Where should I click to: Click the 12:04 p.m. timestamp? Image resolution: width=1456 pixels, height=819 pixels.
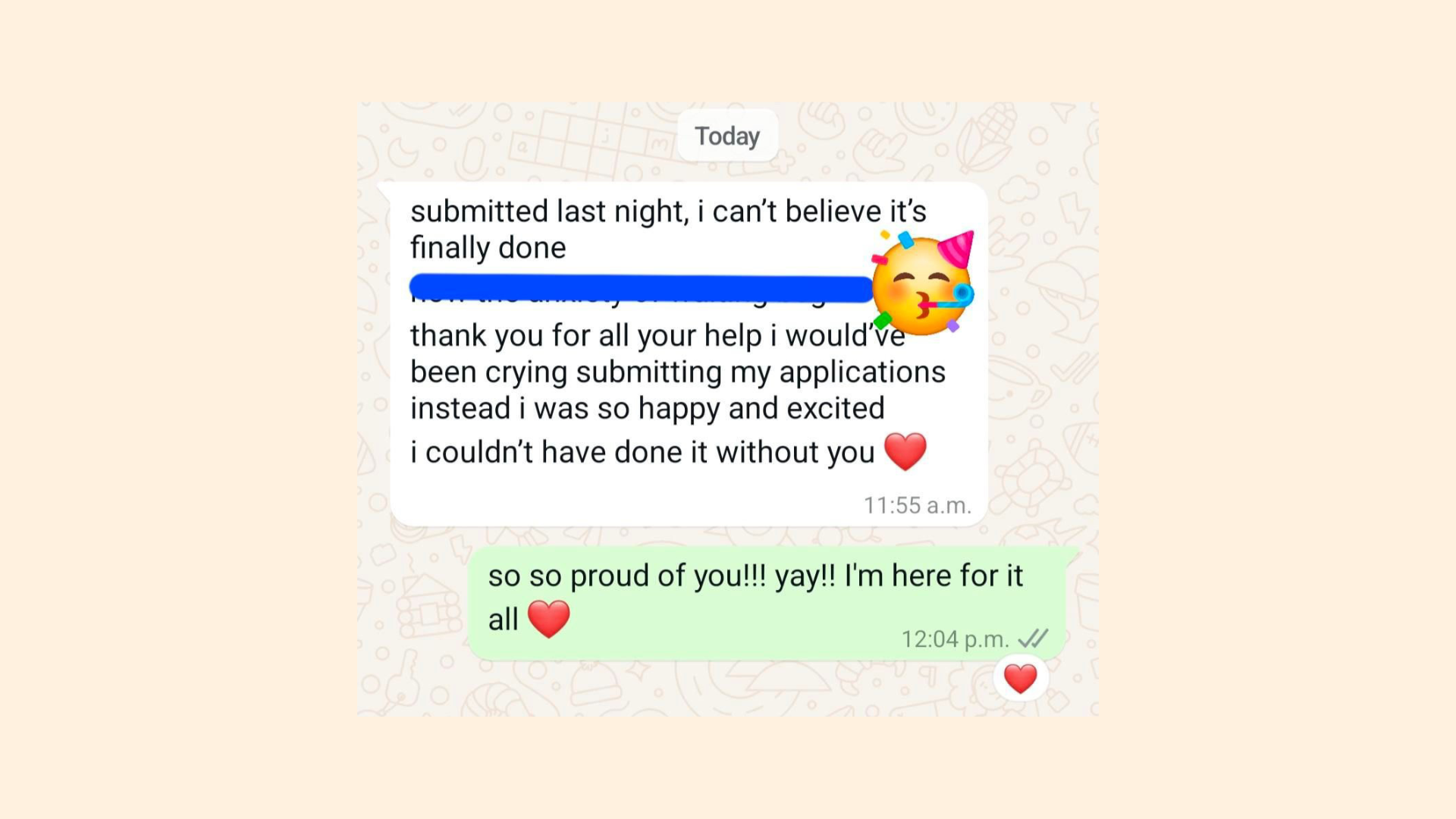(x=955, y=639)
